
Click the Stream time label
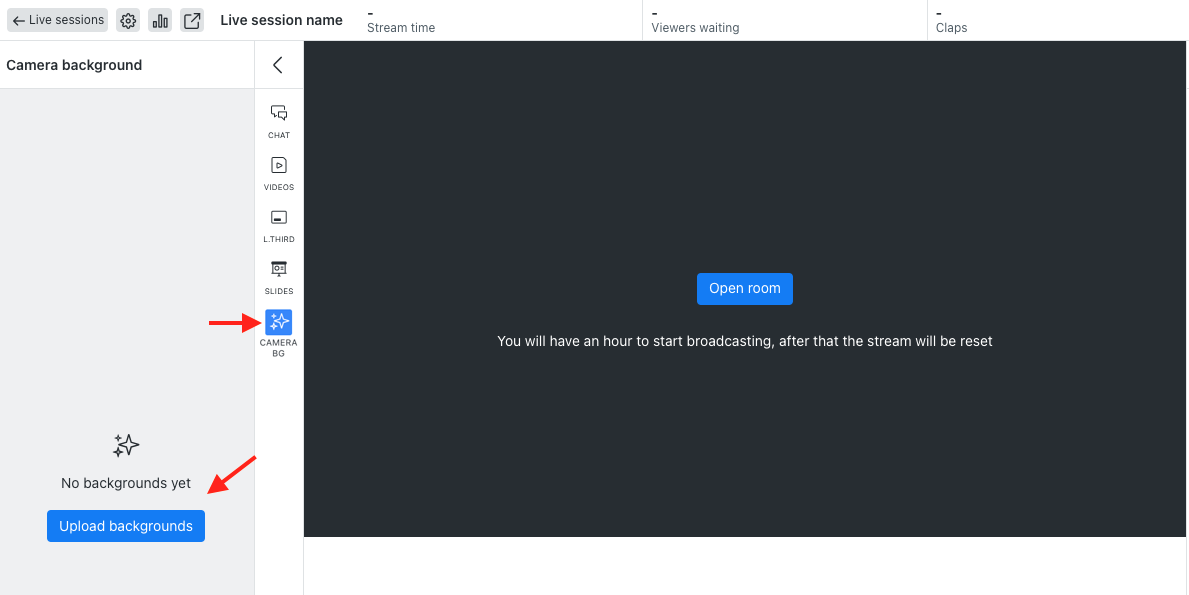click(x=401, y=28)
